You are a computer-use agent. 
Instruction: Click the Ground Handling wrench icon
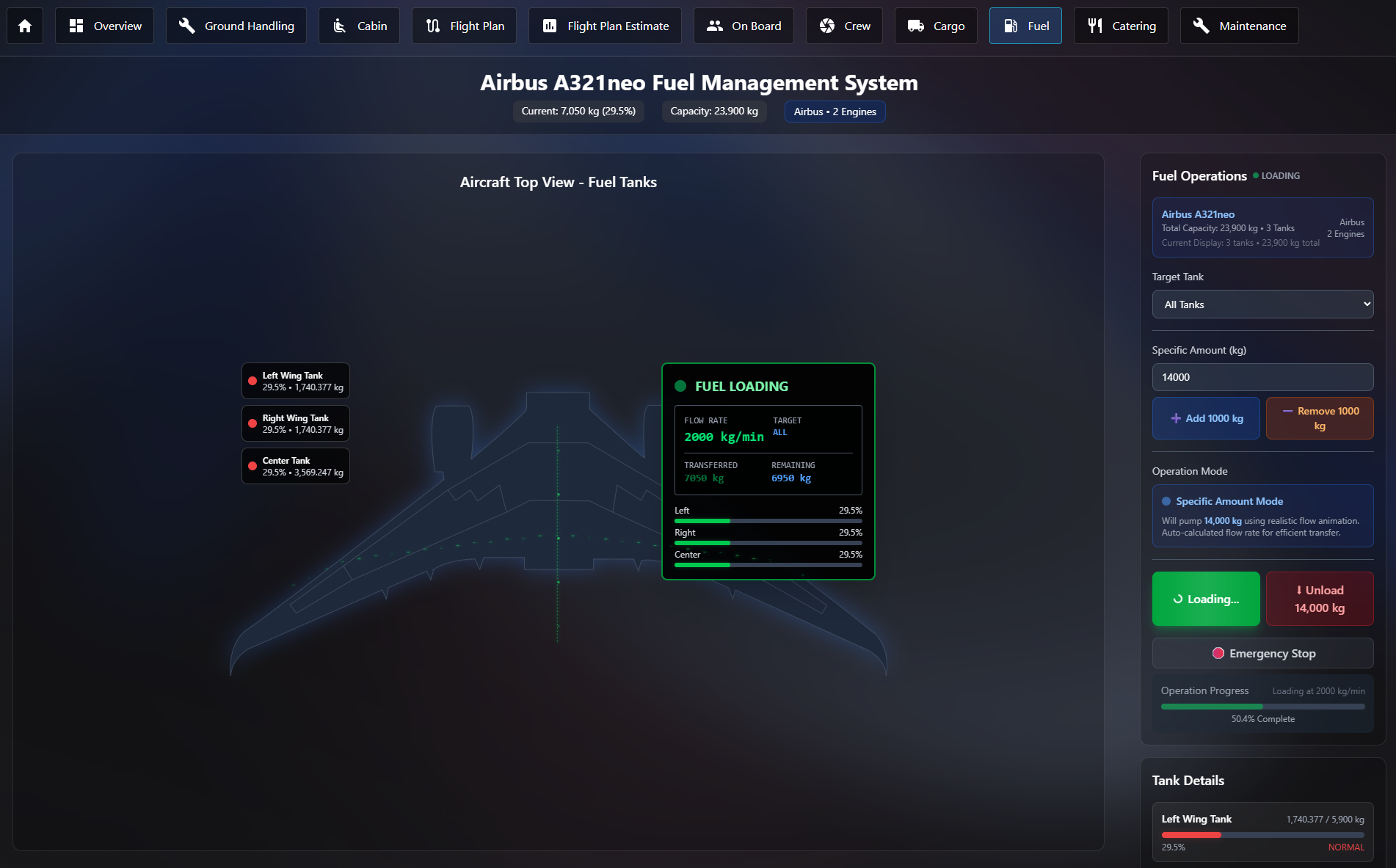click(x=187, y=26)
